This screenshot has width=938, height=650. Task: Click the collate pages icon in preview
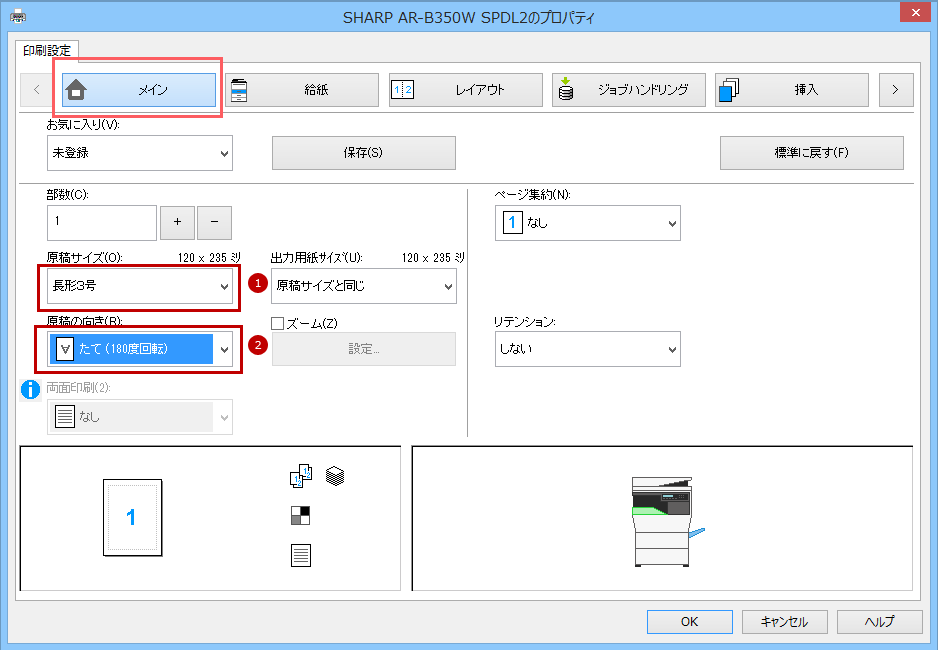click(x=301, y=476)
